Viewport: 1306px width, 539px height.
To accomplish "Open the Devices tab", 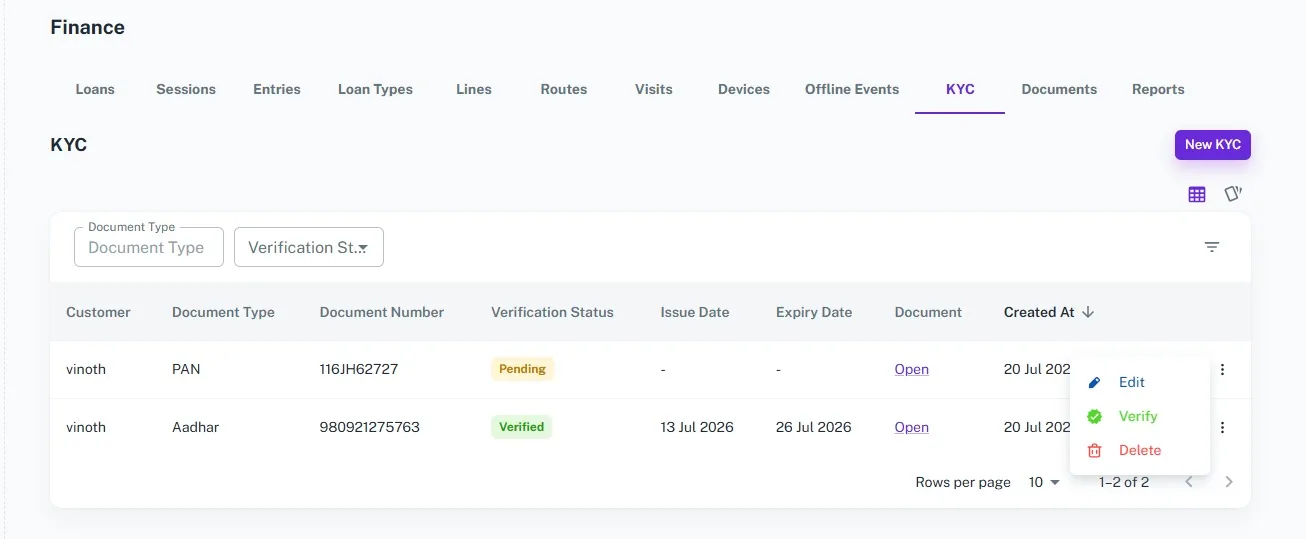I will 744,89.
